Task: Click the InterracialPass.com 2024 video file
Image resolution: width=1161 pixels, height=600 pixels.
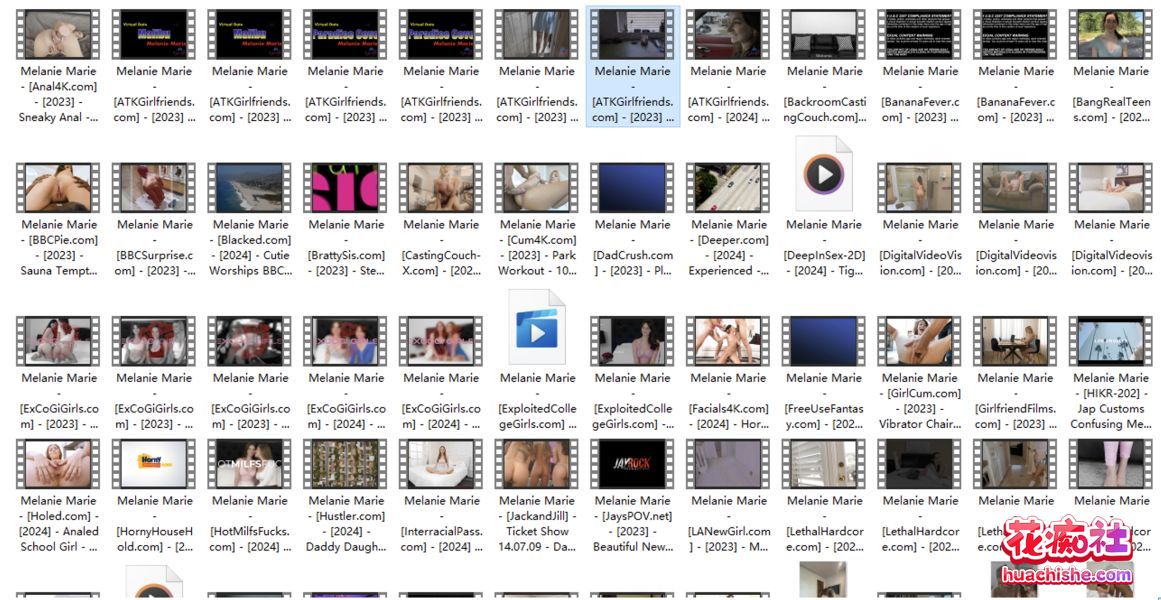Action: pyautogui.click(x=442, y=465)
